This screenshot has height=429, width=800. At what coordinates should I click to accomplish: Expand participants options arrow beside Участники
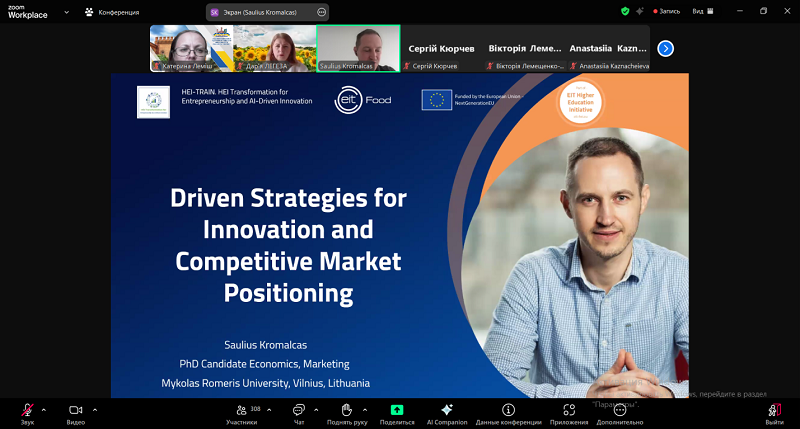tap(269, 410)
